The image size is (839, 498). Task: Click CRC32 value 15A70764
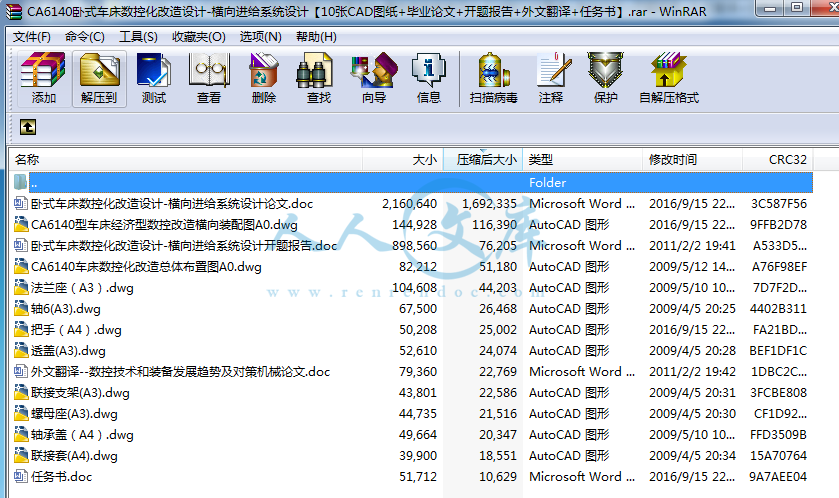[x=778, y=455]
